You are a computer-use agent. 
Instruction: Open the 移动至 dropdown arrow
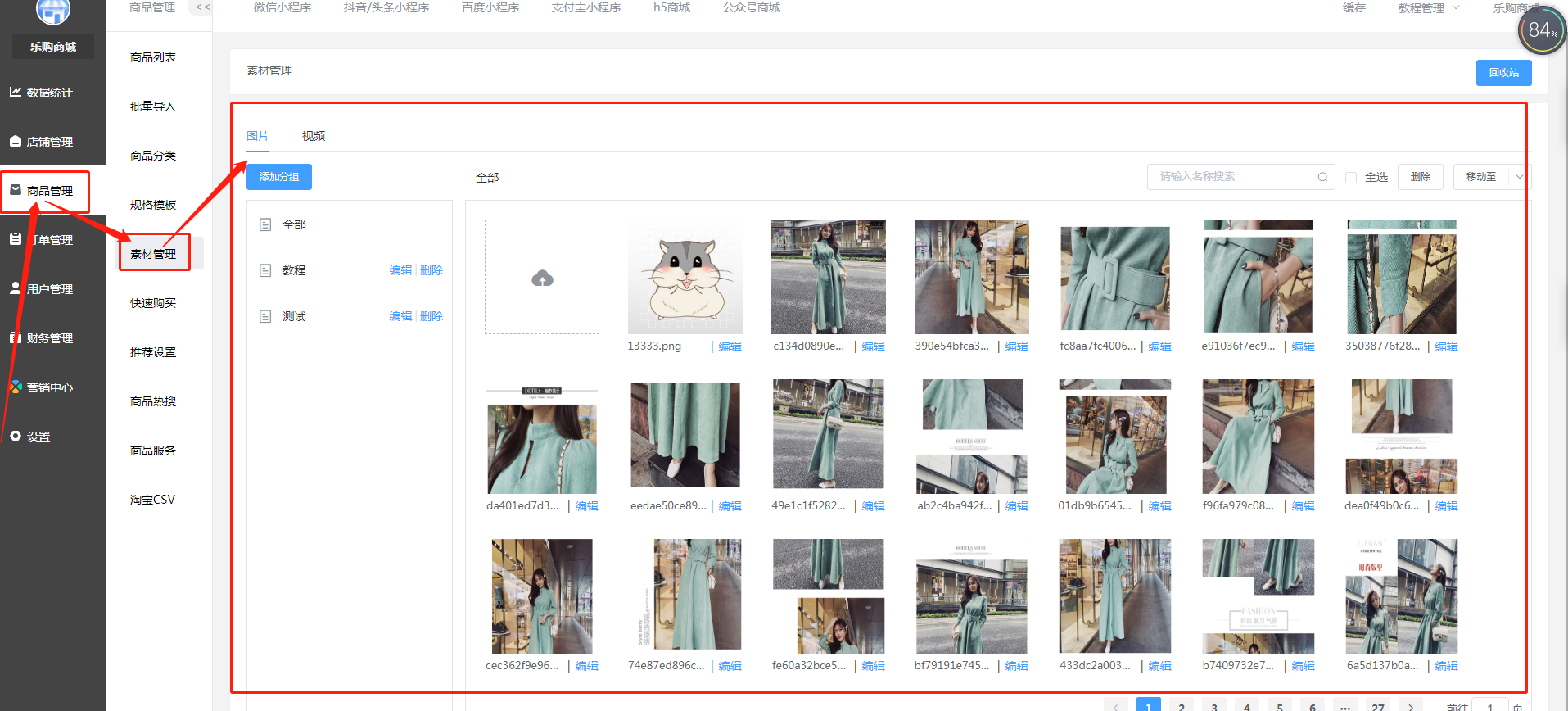[1520, 177]
